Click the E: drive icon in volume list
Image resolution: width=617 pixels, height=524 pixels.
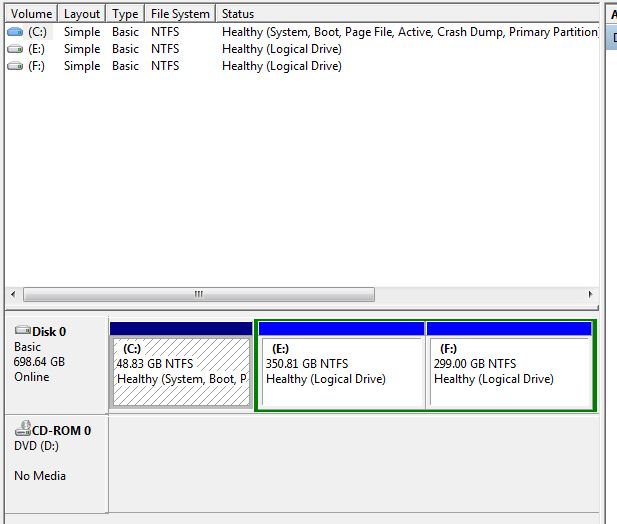15,49
